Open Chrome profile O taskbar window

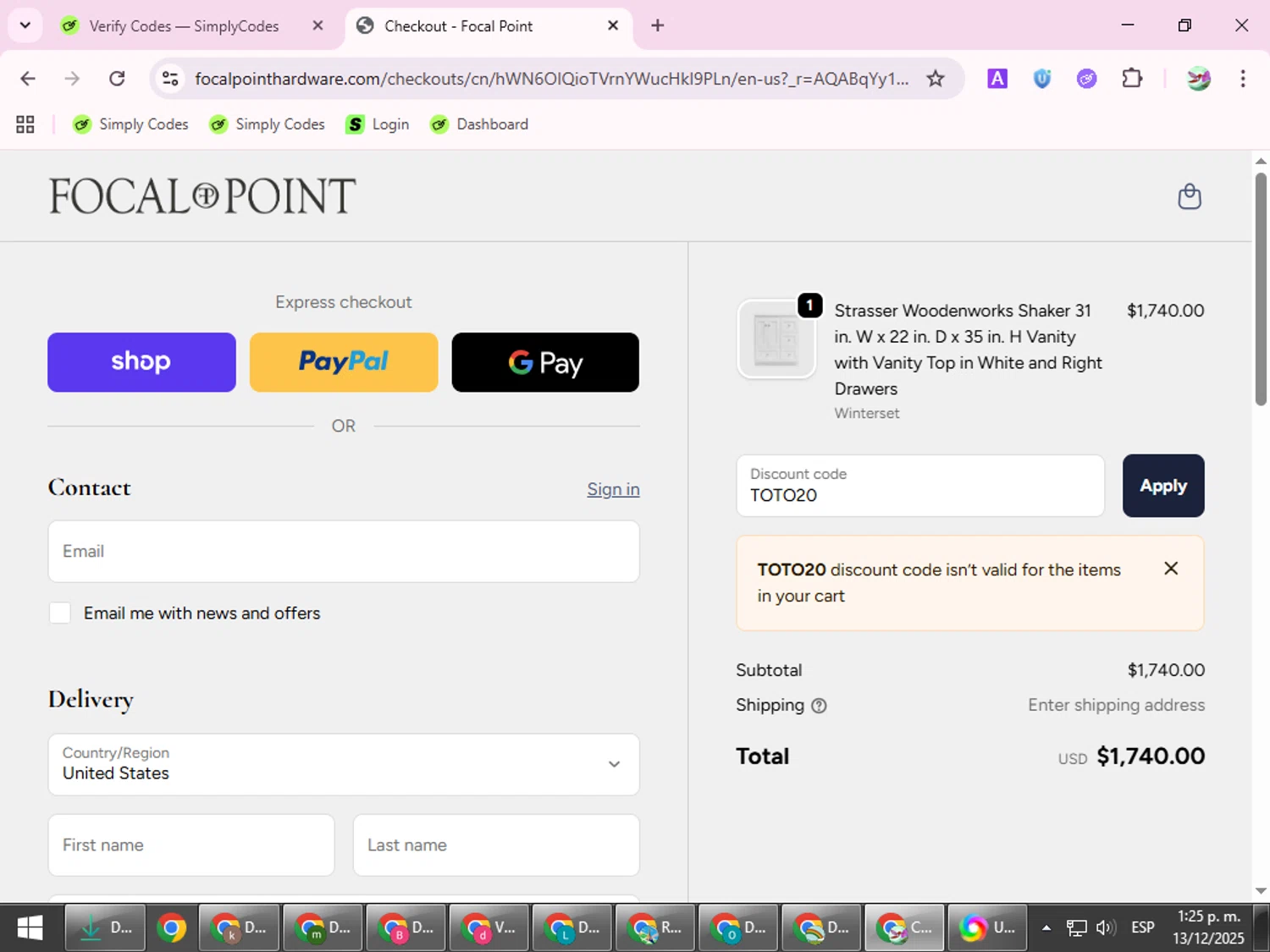[x=738, y=927]
